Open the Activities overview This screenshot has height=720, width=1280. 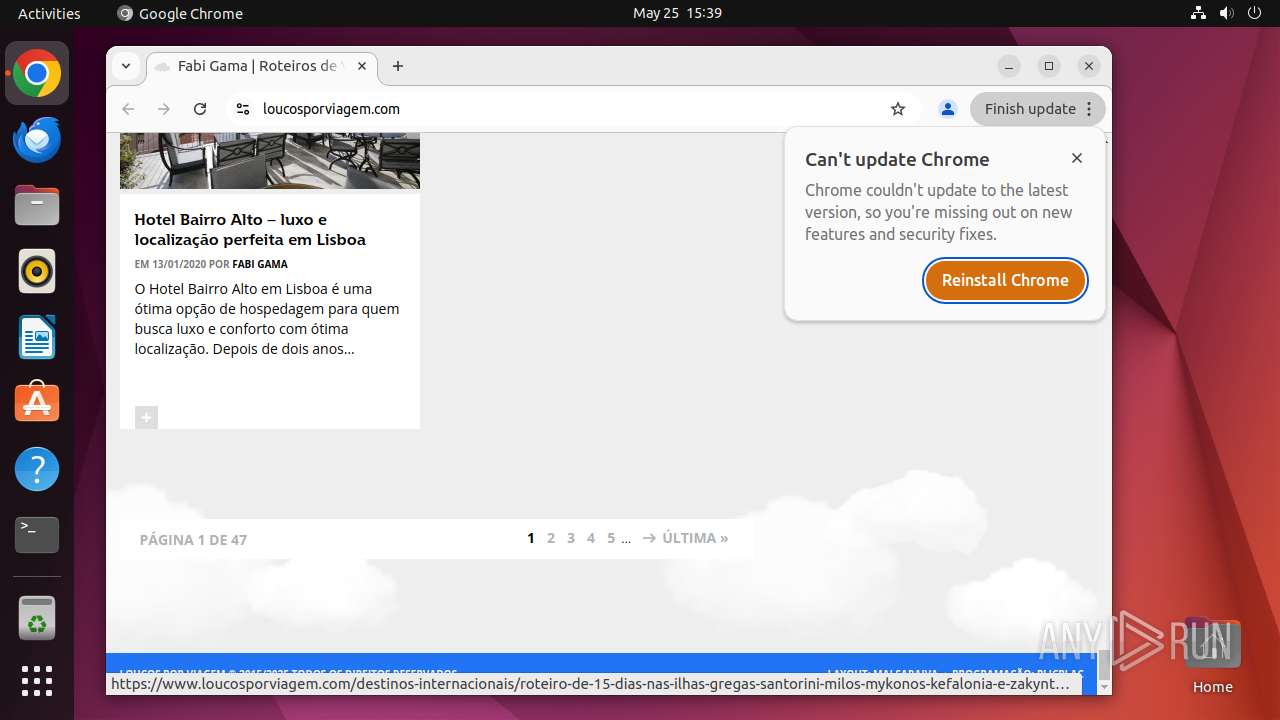click(x=49, y=13)
